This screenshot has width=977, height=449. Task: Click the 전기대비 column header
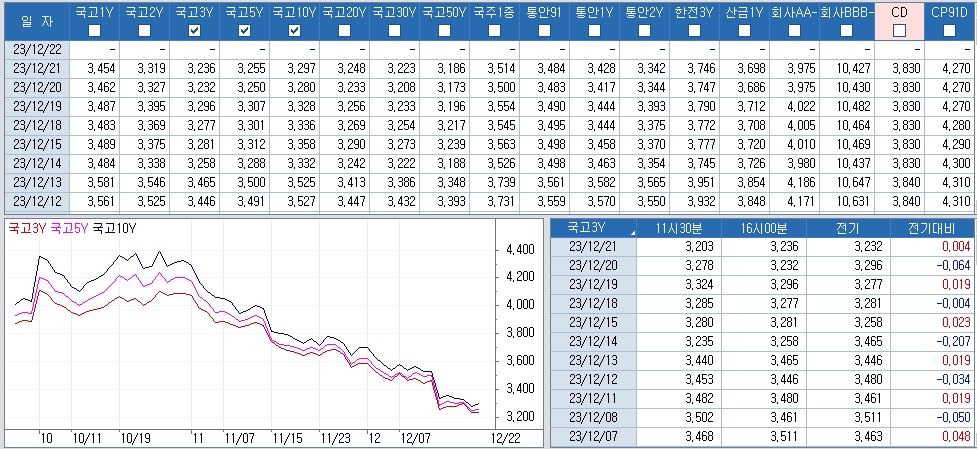tap(938, 227)
